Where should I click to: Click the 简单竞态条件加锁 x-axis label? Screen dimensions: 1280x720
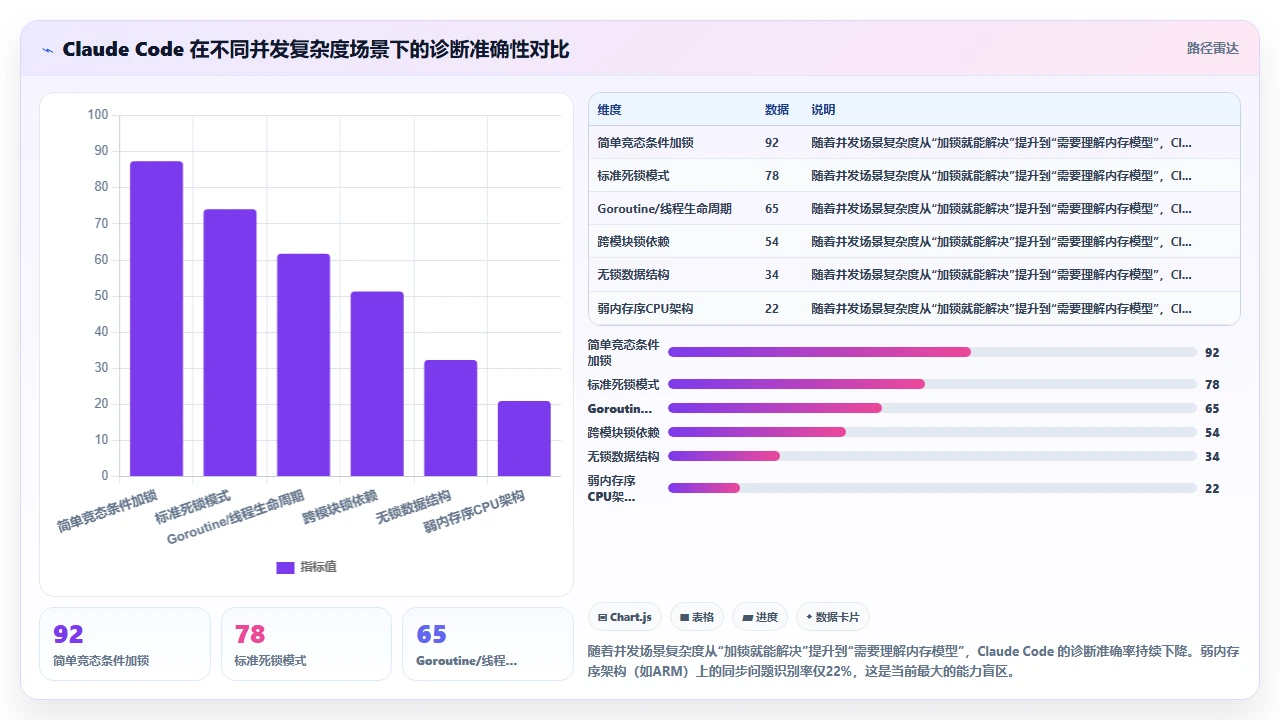pyautogui.click(x=108, y=510)
